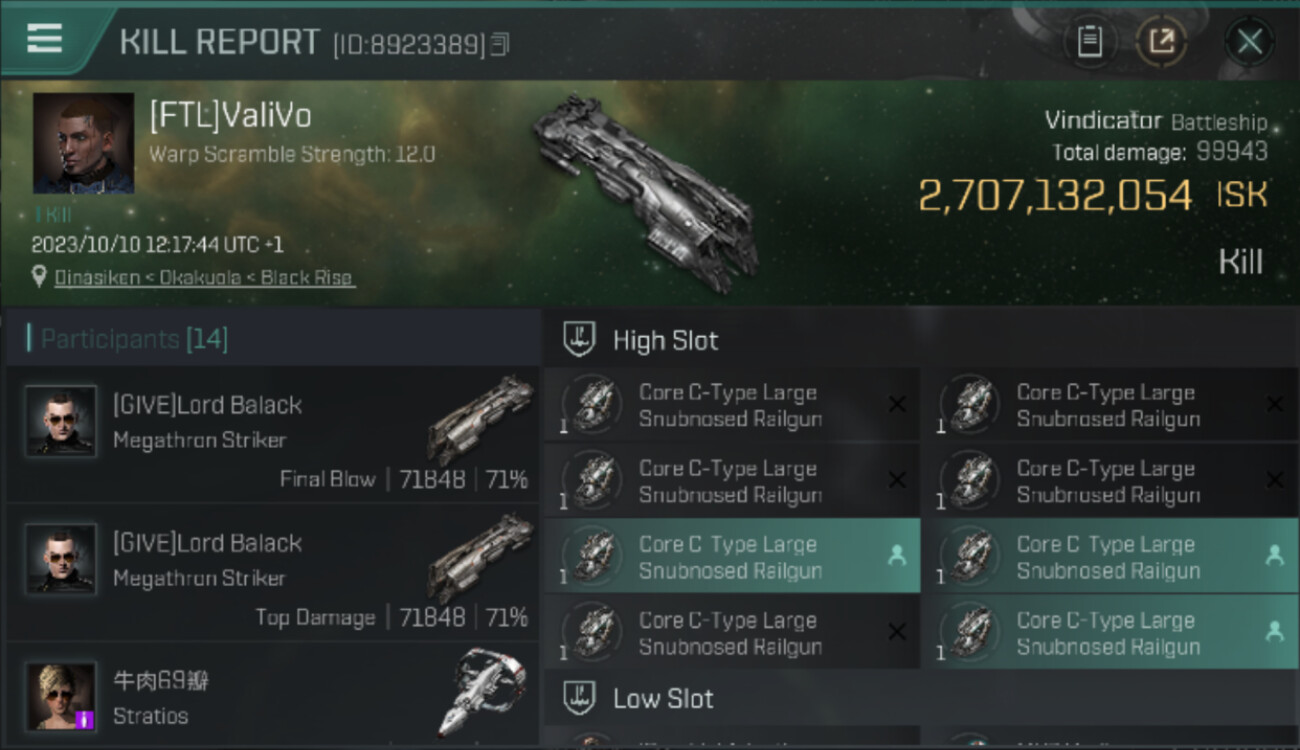Click the Low Slot section icon

[579, 698]
